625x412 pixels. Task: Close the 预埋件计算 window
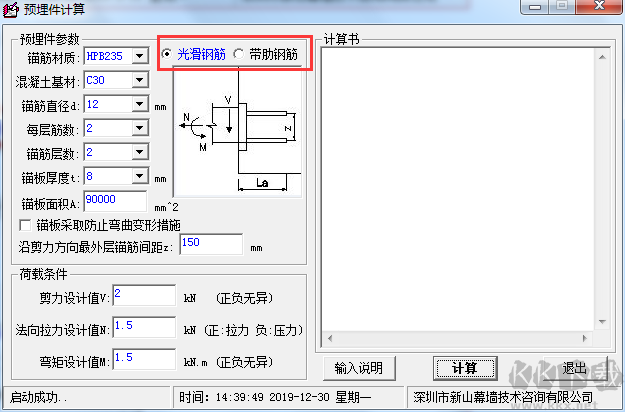click(599, 6)
